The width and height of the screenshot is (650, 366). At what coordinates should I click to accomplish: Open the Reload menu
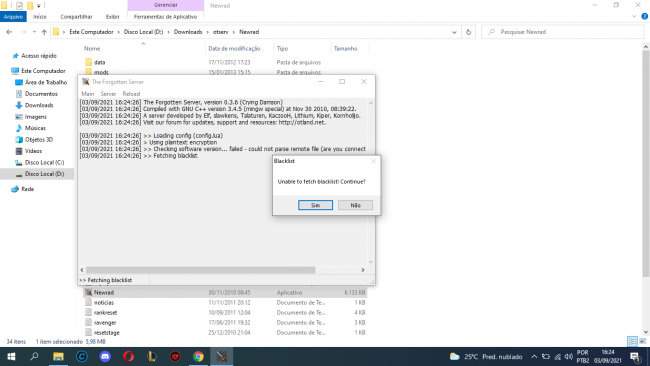[x=131, y=94]
